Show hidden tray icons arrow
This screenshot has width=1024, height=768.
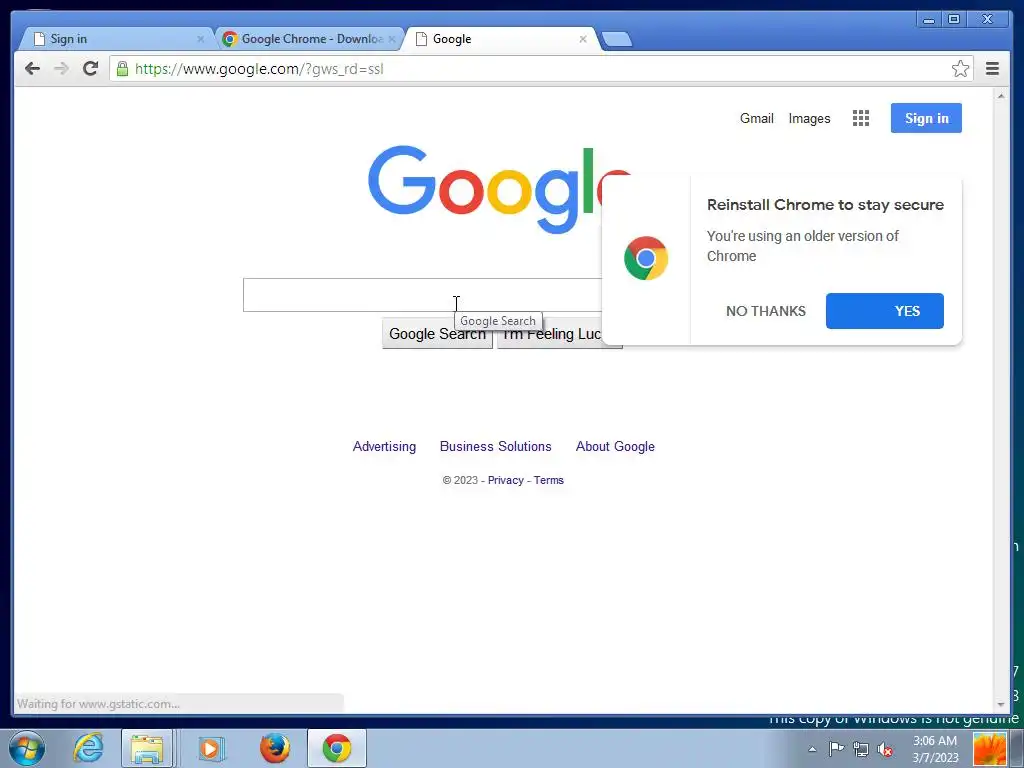point(812,749)
